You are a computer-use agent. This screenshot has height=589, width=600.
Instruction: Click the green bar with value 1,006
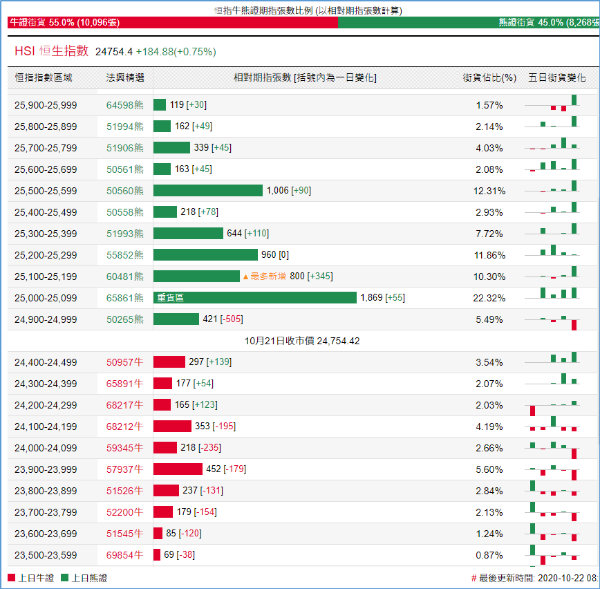coord(208,190)
